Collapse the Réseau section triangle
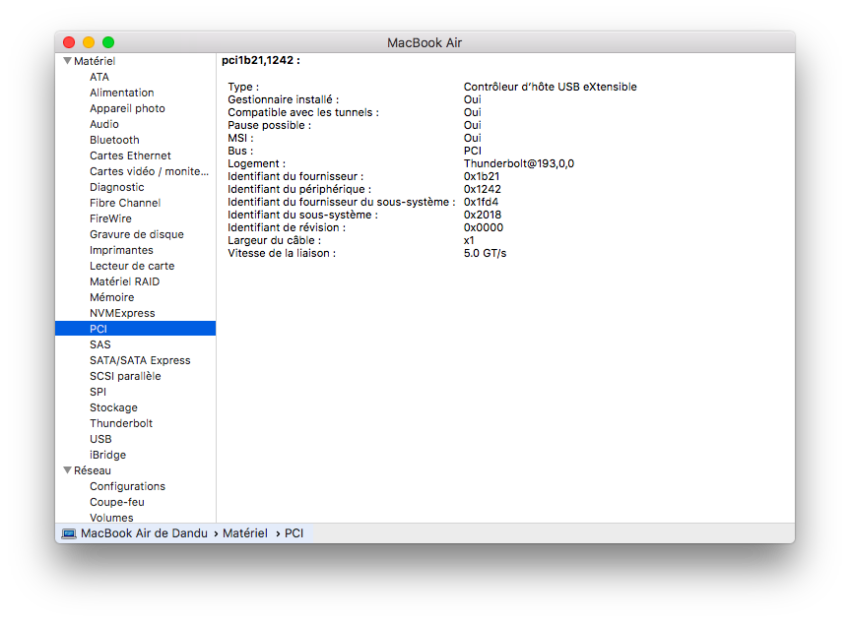 coord(68,470)
